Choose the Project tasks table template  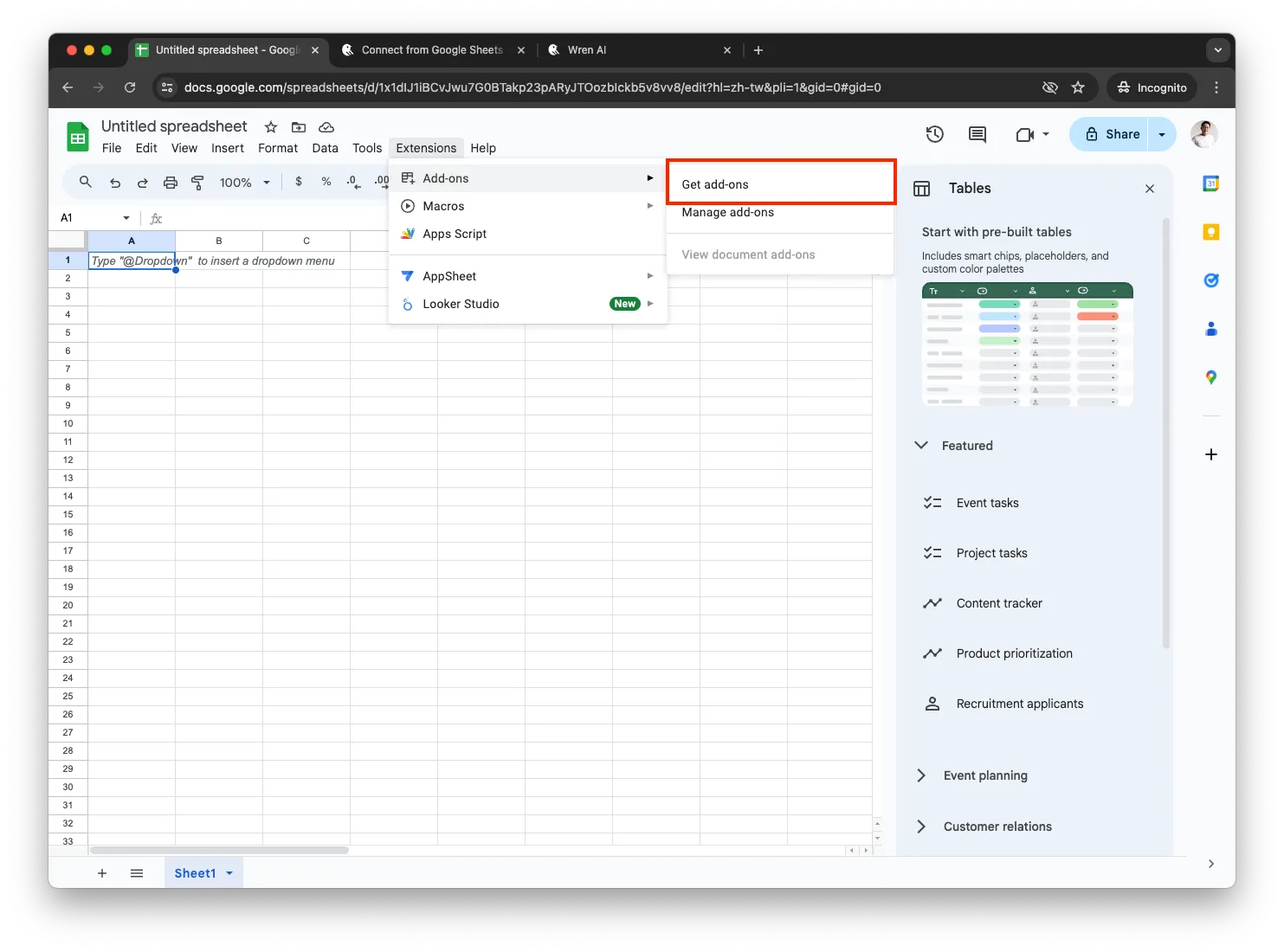point(991,553)
